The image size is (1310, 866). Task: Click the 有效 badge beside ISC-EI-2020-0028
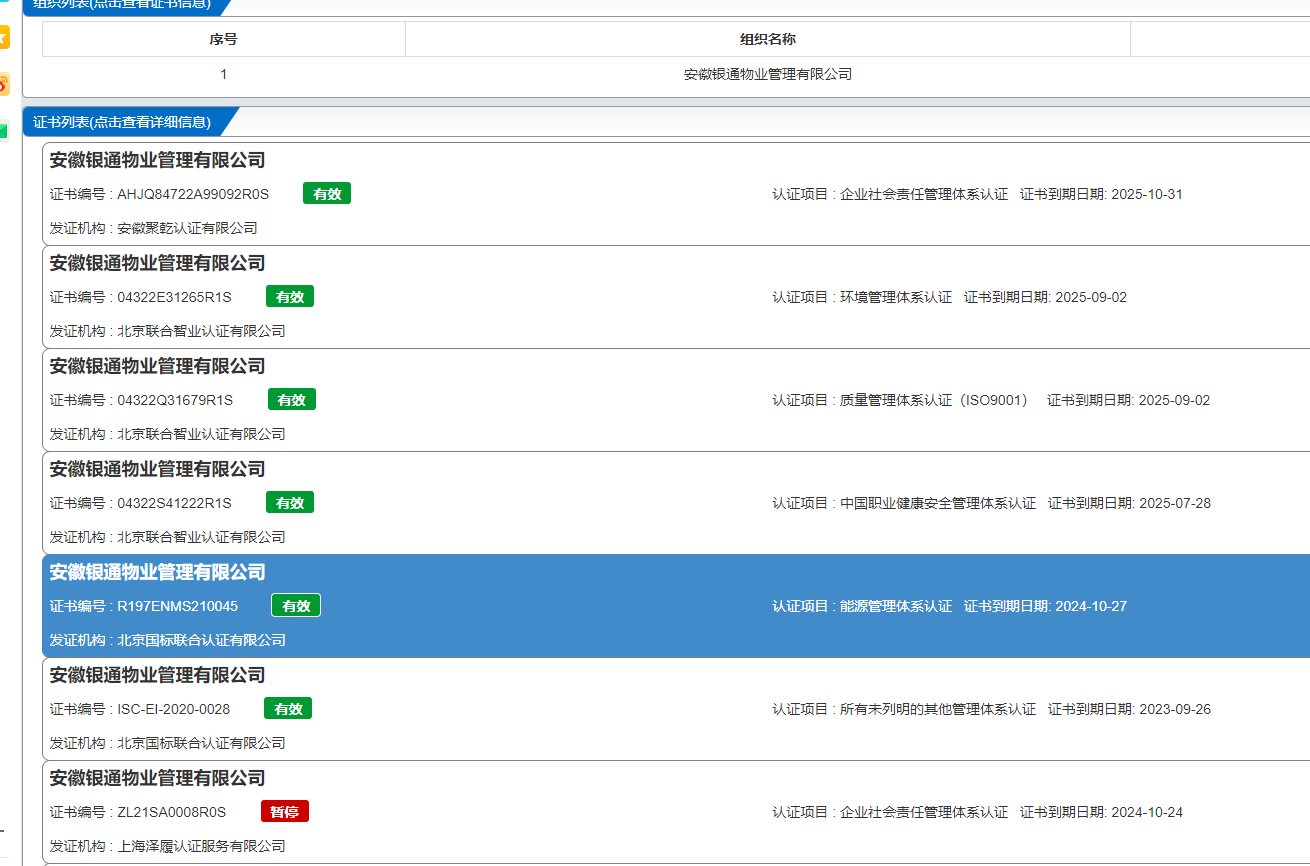288,709
